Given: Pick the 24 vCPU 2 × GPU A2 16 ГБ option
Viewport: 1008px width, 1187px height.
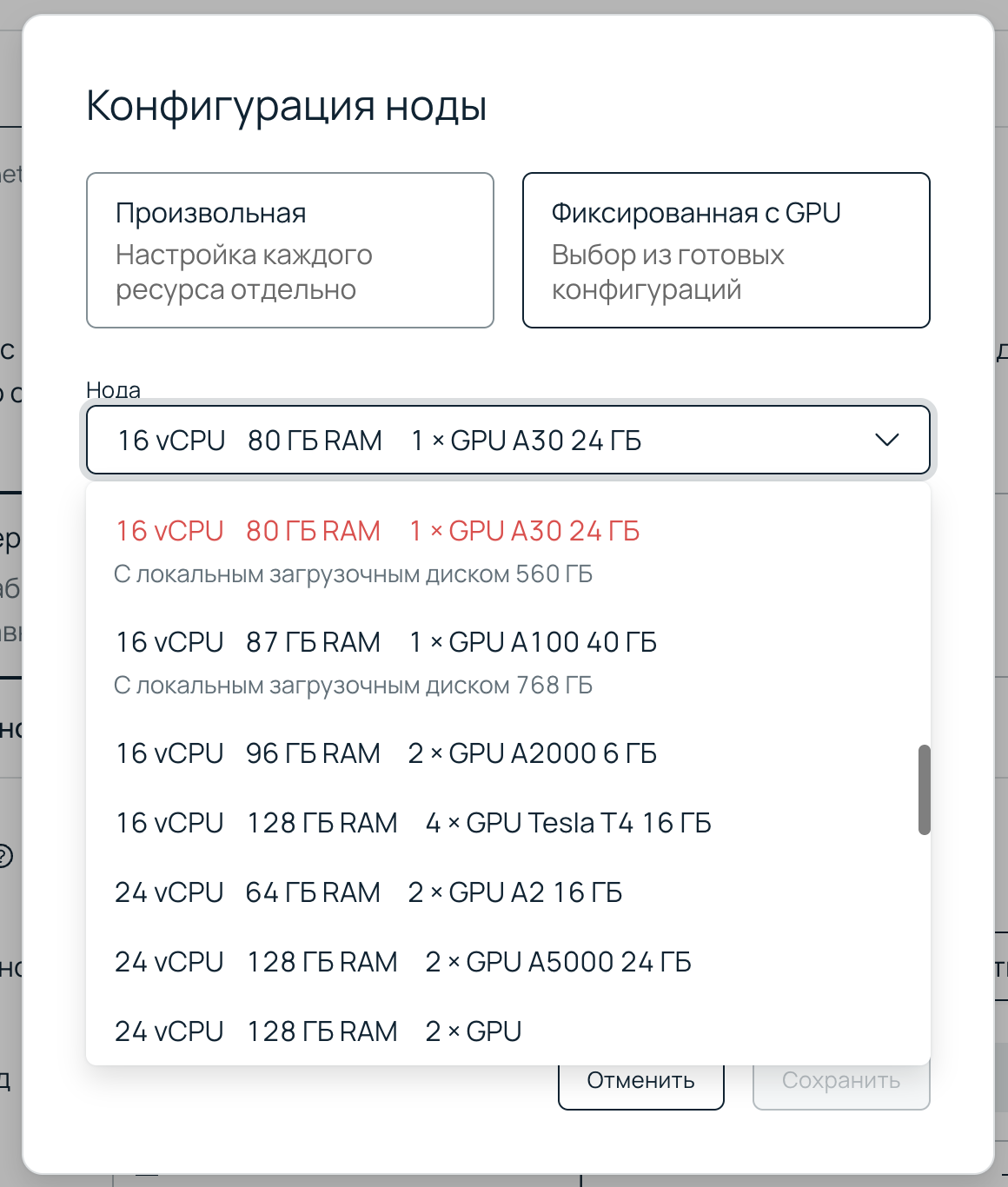Looking at the screenshot, I should click(x=369, y=892).
